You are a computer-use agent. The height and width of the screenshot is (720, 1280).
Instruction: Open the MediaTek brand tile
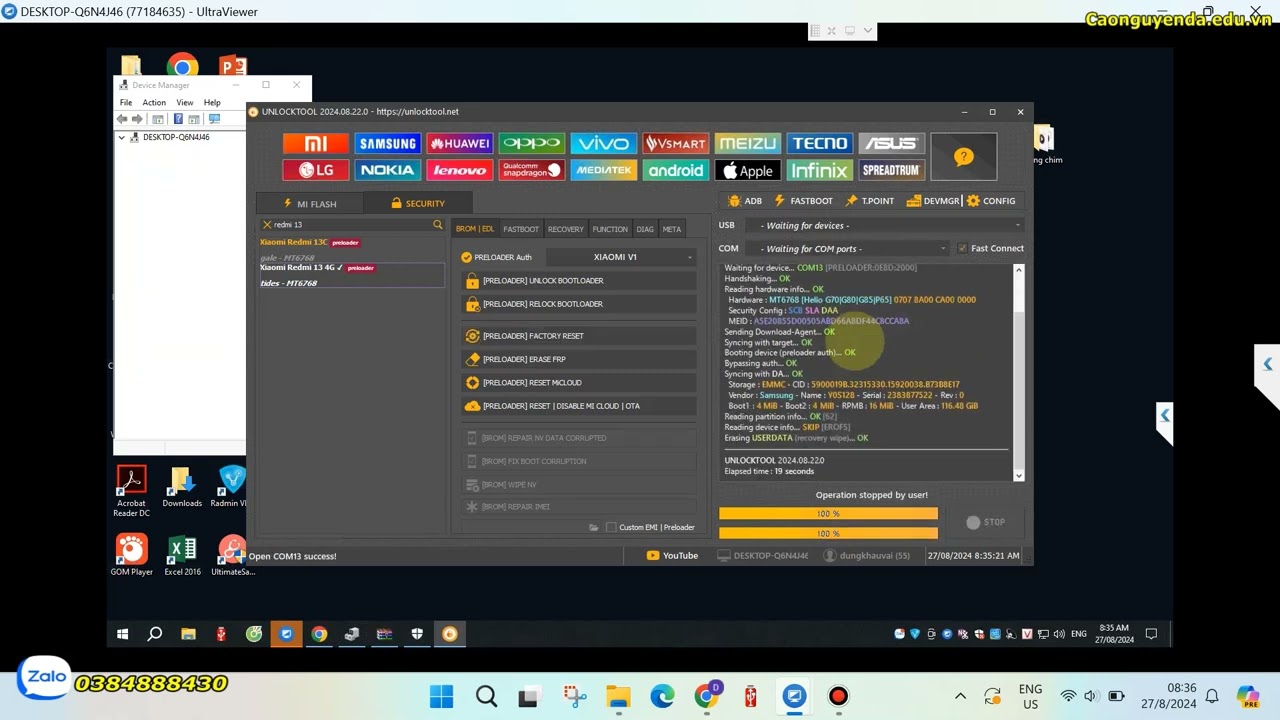(603, 170)
